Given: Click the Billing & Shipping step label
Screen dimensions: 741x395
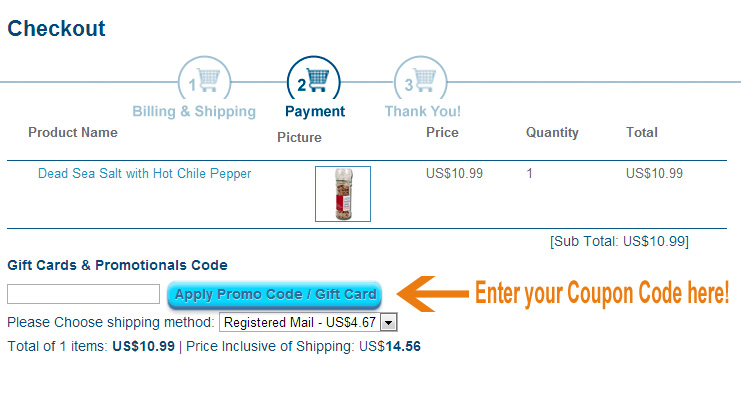Looking at the screenshot, I should pos(194,112).
